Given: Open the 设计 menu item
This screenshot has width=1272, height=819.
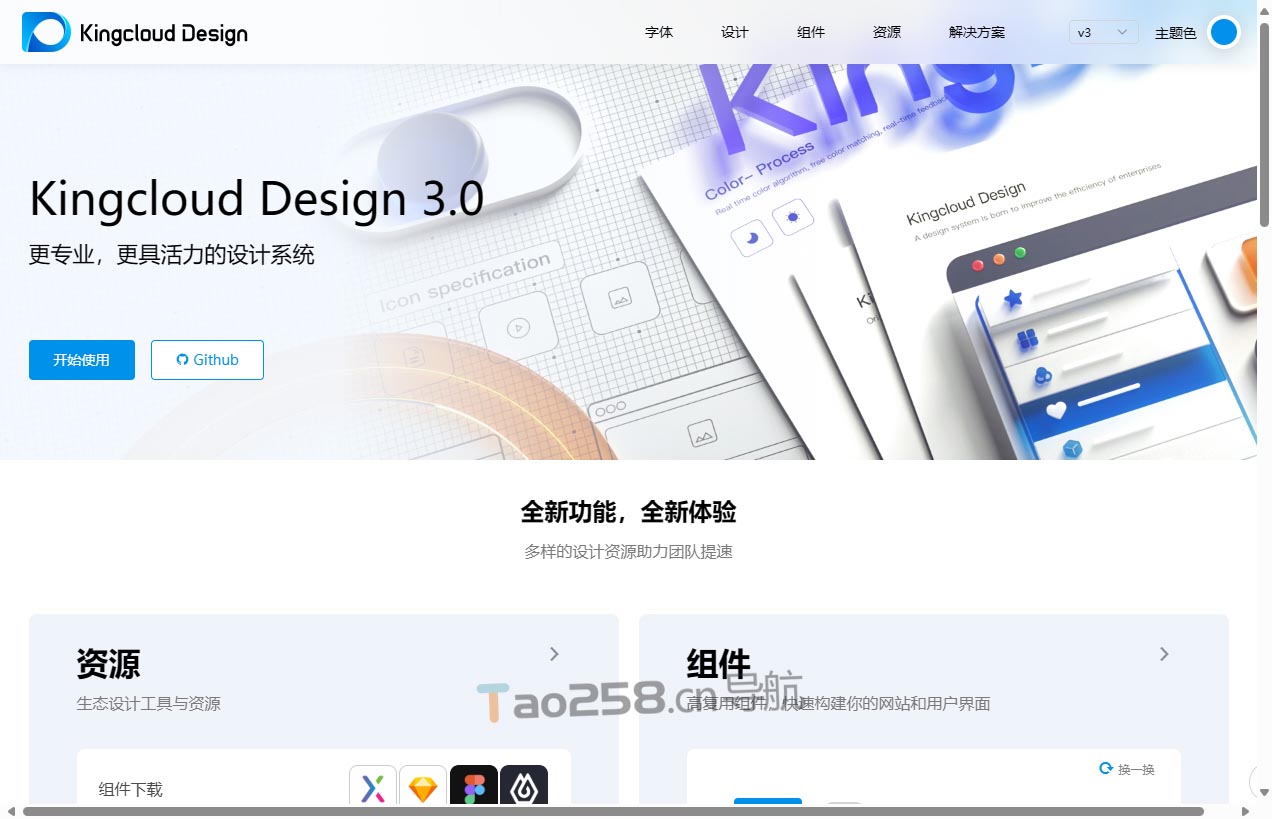Looking at the screenshot, I should point(735,32).
